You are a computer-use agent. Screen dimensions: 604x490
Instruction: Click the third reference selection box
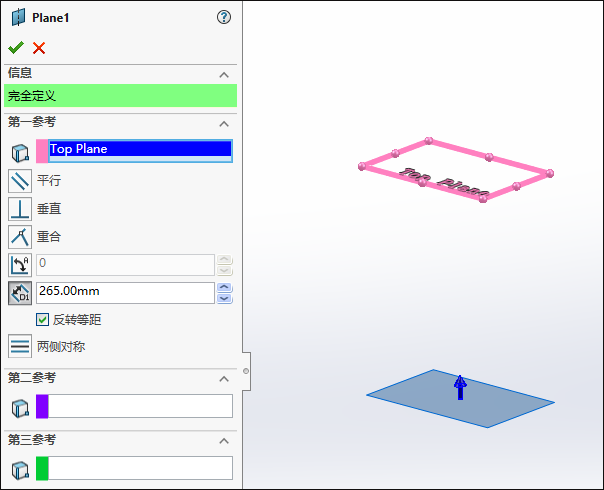tap(140, 468)
